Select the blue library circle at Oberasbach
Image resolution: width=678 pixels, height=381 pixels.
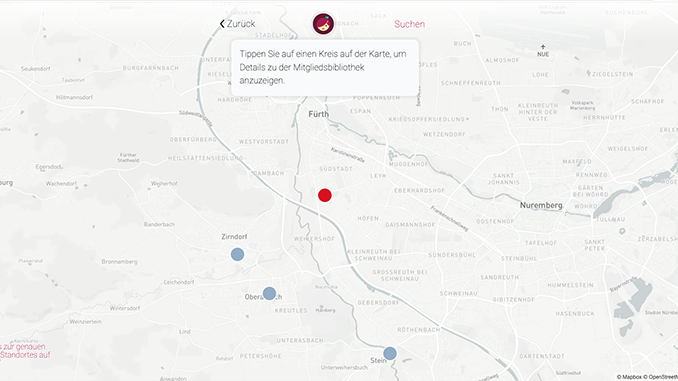[x=269, y=294]
